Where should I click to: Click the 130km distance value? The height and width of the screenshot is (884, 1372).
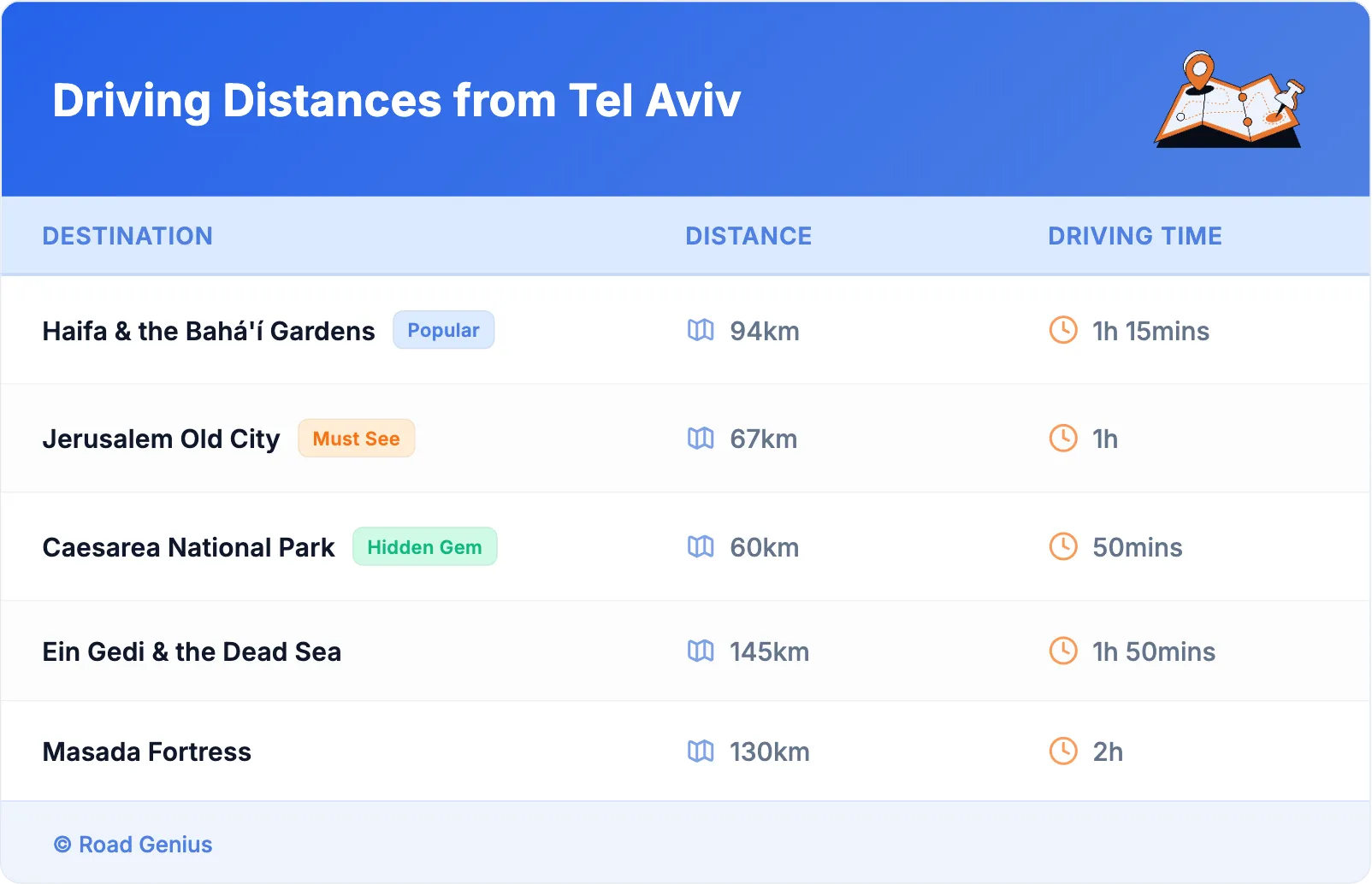coord(770,751)
